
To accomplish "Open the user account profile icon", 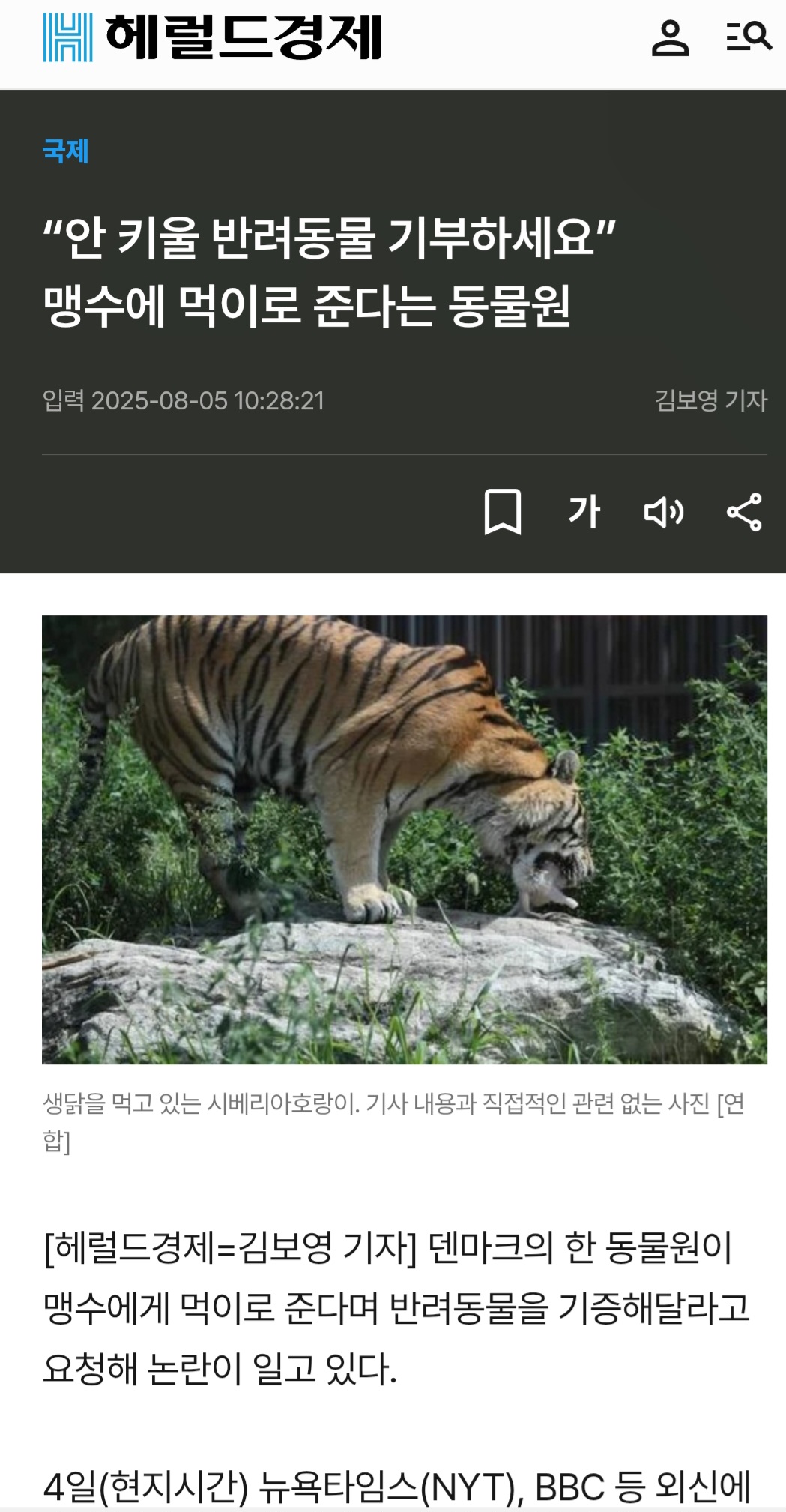I will coord(670,37).
